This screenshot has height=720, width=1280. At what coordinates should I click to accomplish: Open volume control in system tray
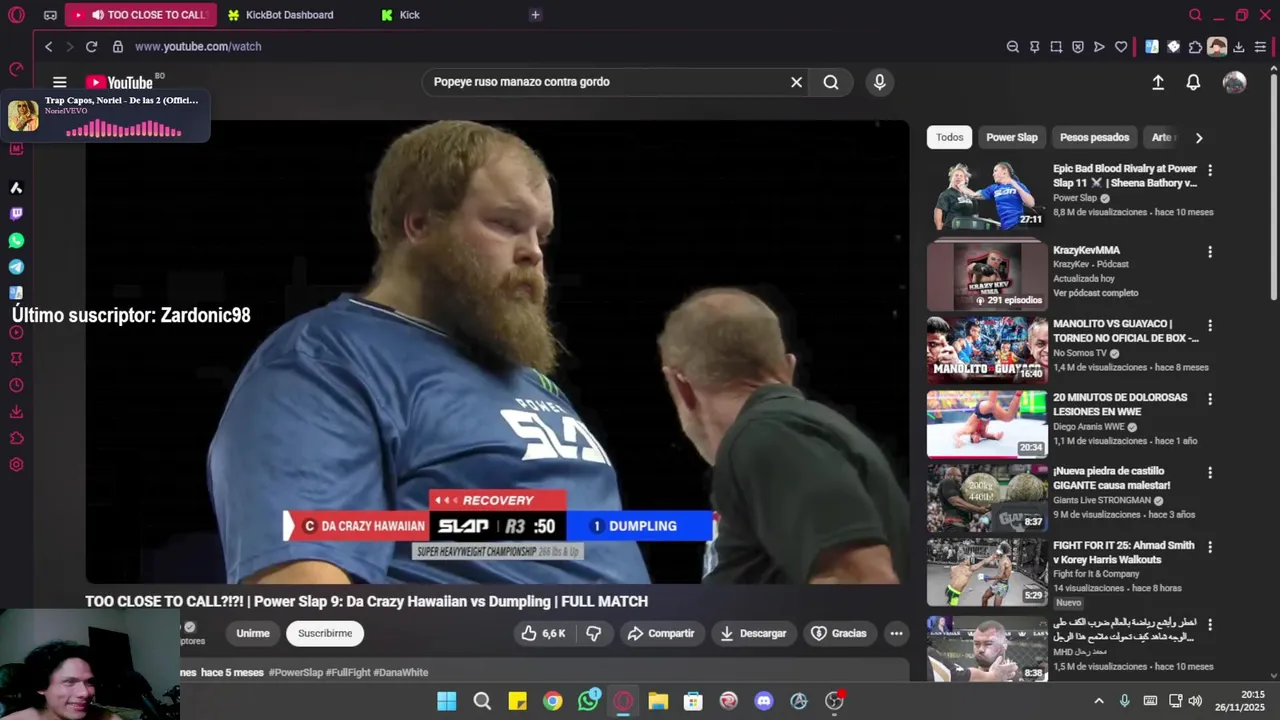coord(1195,701)
